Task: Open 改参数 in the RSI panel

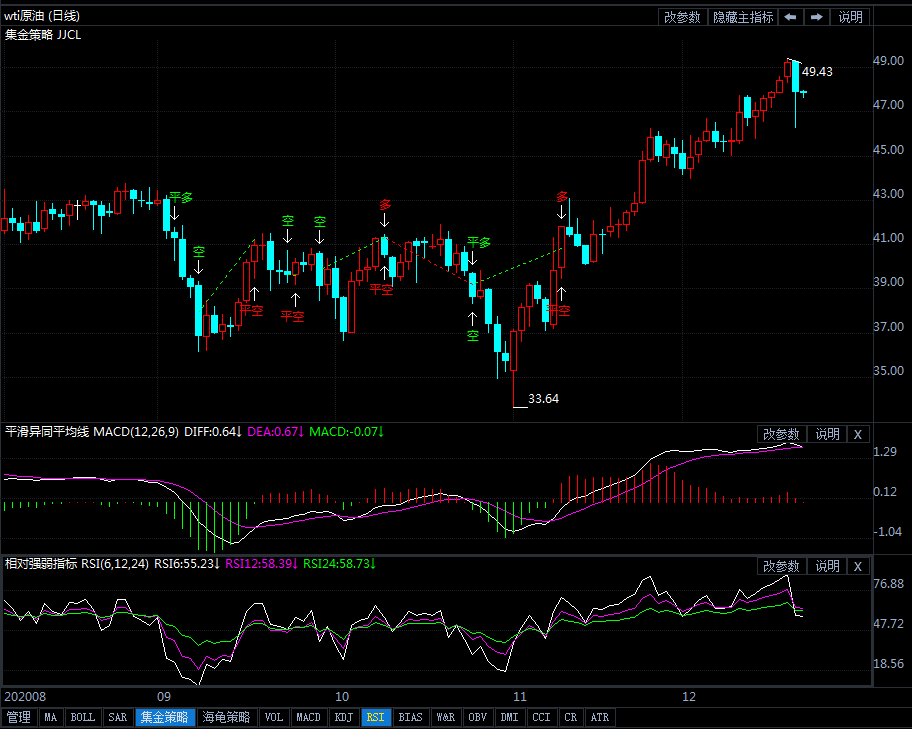Action: [x=781, y=566]
